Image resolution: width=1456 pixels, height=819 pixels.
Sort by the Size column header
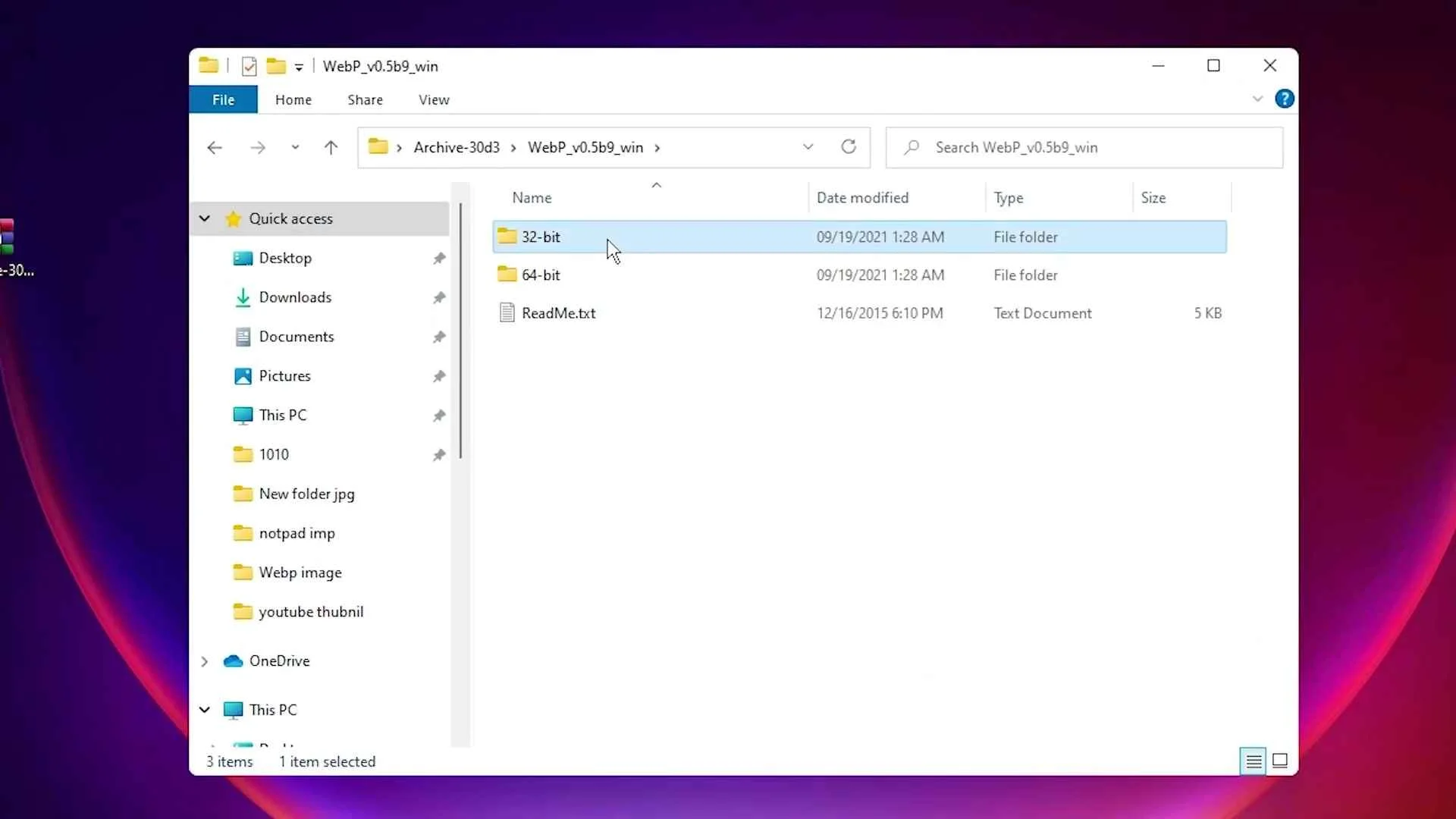tap(1153, 198)
